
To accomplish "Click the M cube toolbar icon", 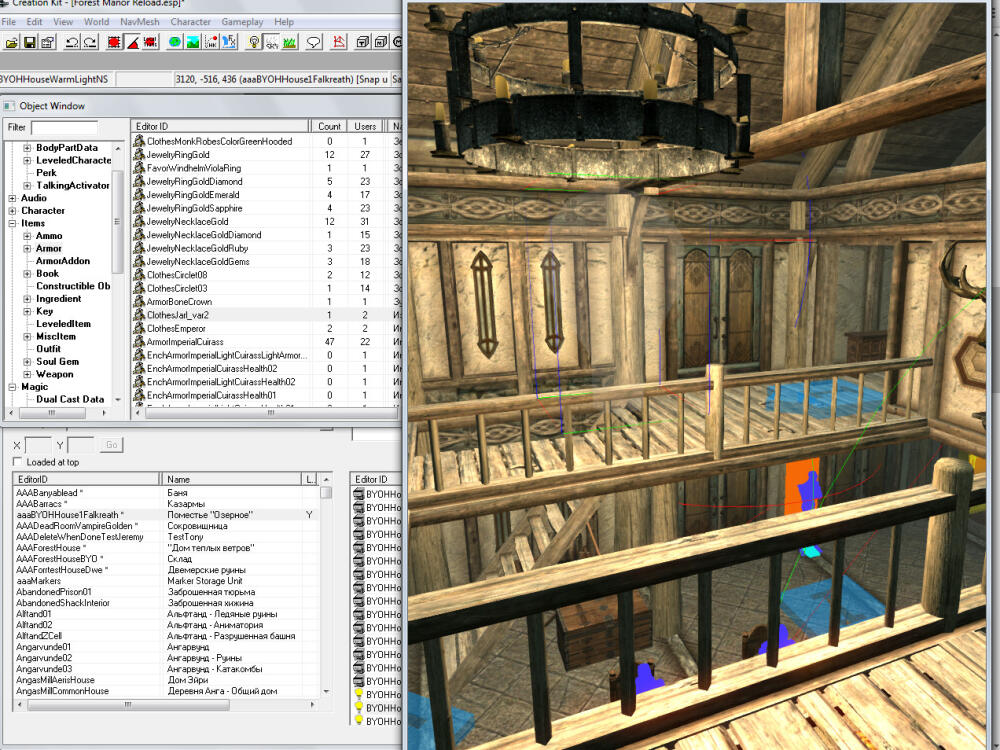I will [381, 43].
